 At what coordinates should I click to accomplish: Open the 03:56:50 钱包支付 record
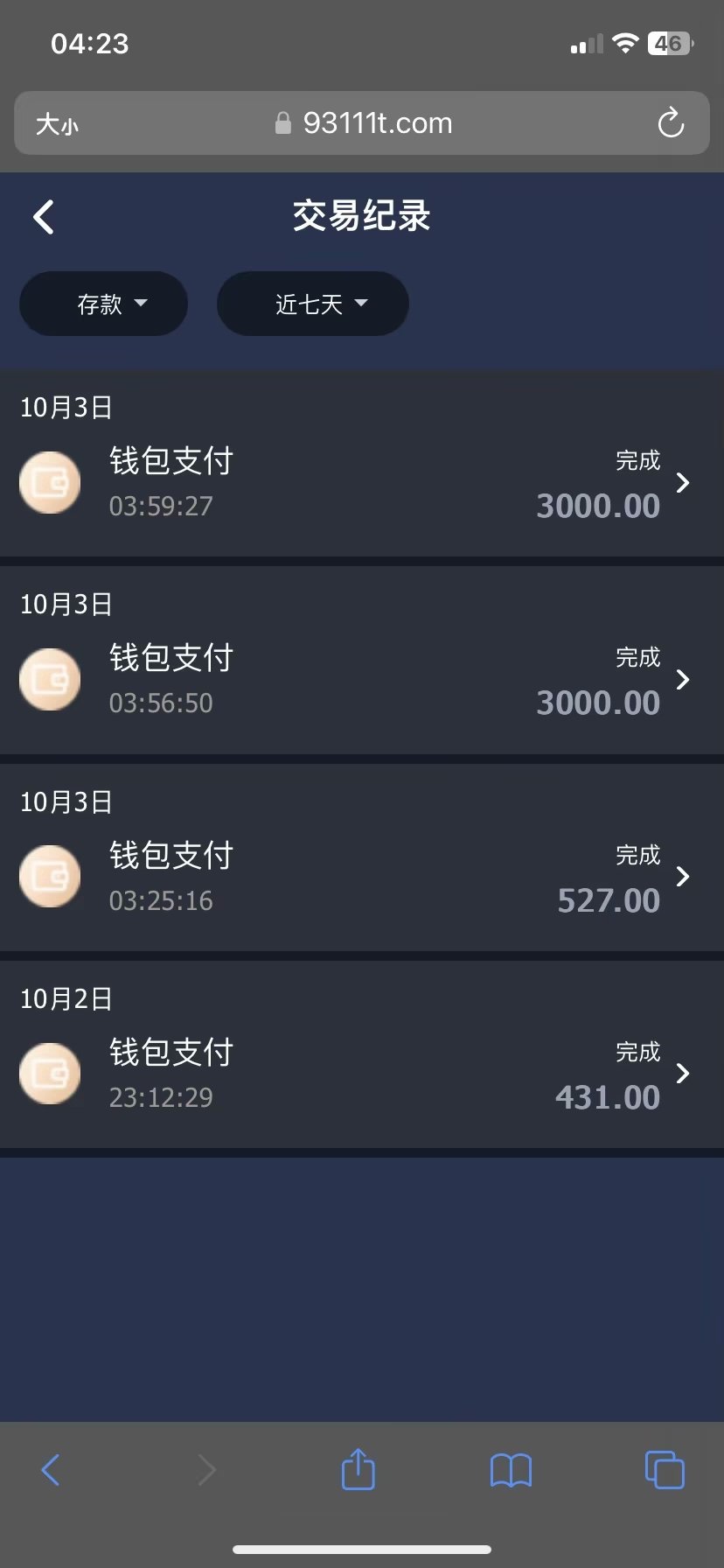(x=171, y=659)
